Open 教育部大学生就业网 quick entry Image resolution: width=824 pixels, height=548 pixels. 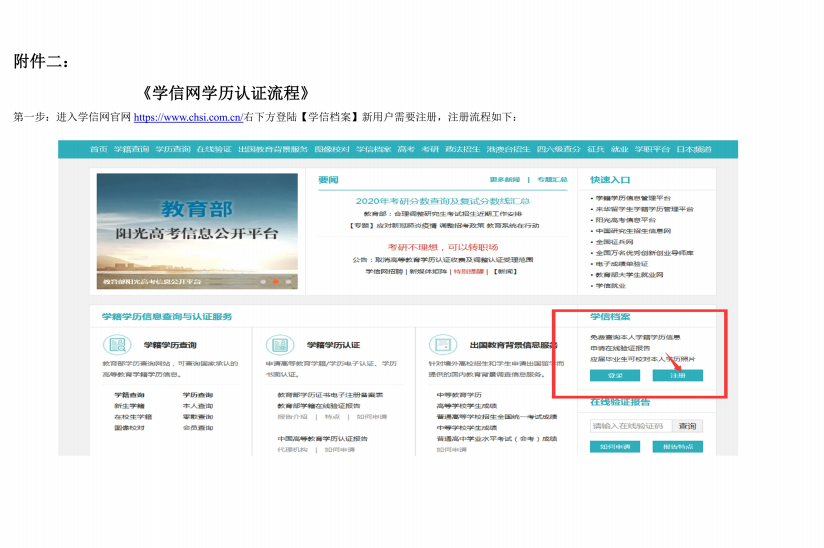click(x=629, y=275)
